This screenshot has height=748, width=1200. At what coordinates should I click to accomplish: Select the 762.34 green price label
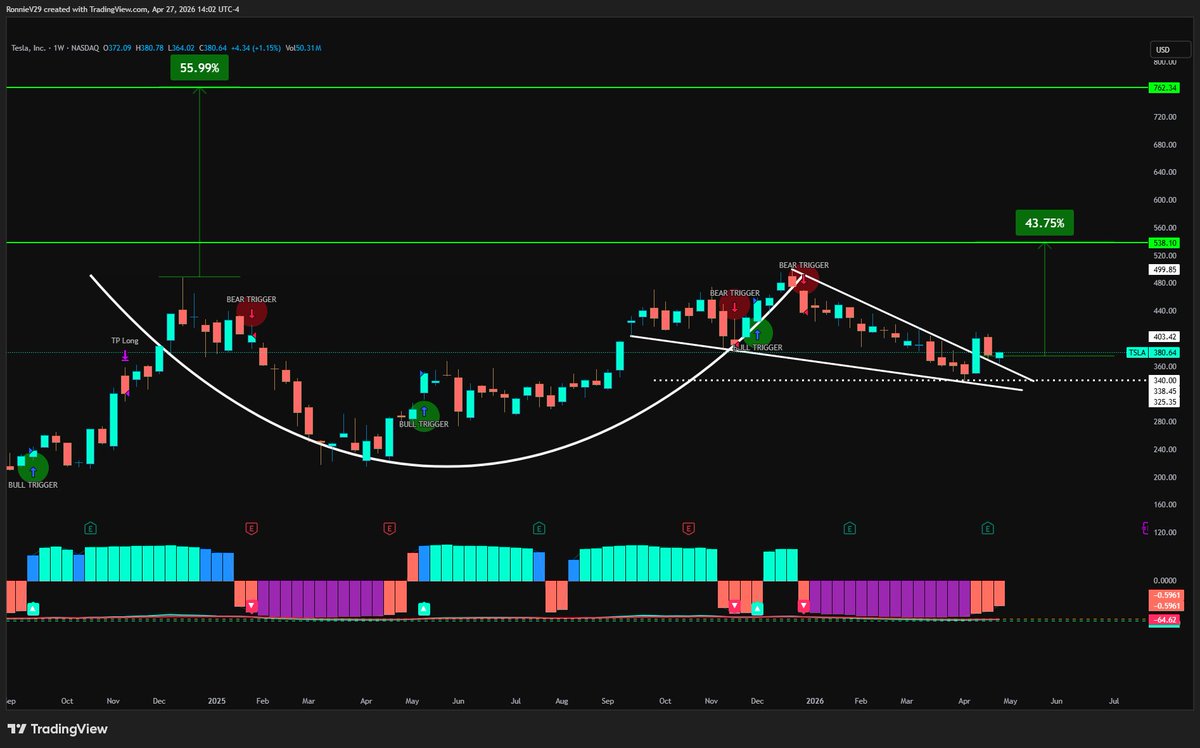[1165, 88]
